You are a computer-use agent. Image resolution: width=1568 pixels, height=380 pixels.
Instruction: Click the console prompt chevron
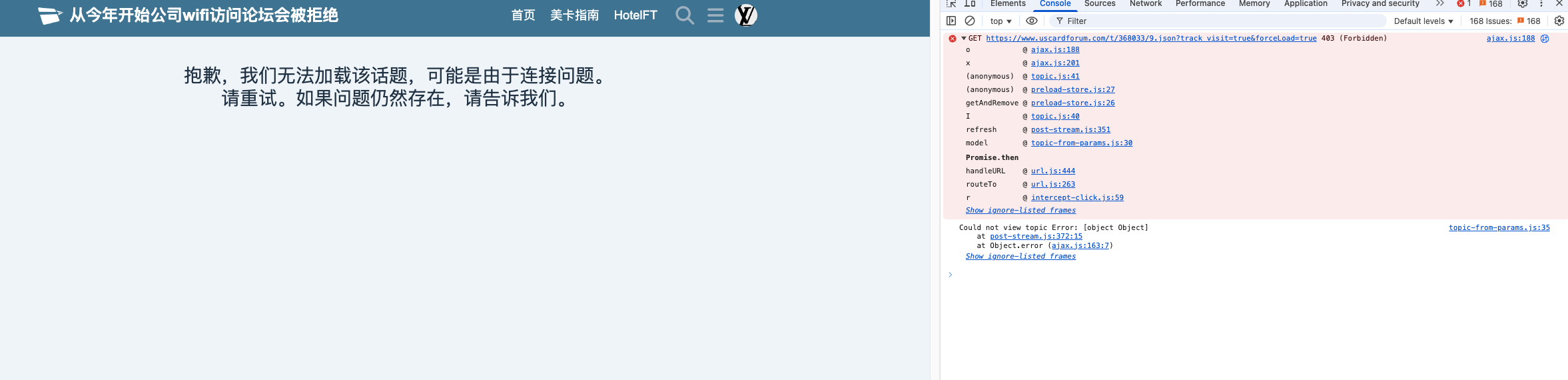pyautogui.click(x=951, y=275)
